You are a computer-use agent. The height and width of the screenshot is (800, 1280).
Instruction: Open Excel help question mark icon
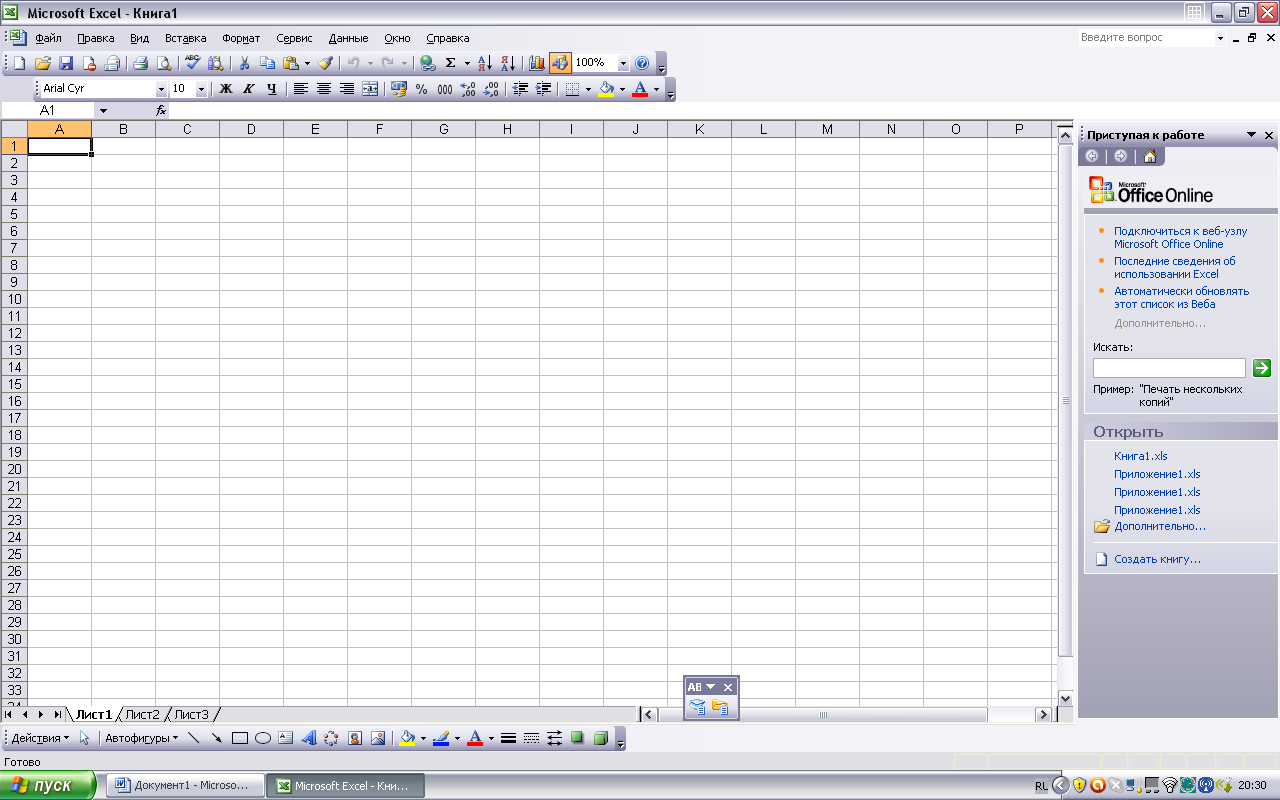[x=642, y=63]
